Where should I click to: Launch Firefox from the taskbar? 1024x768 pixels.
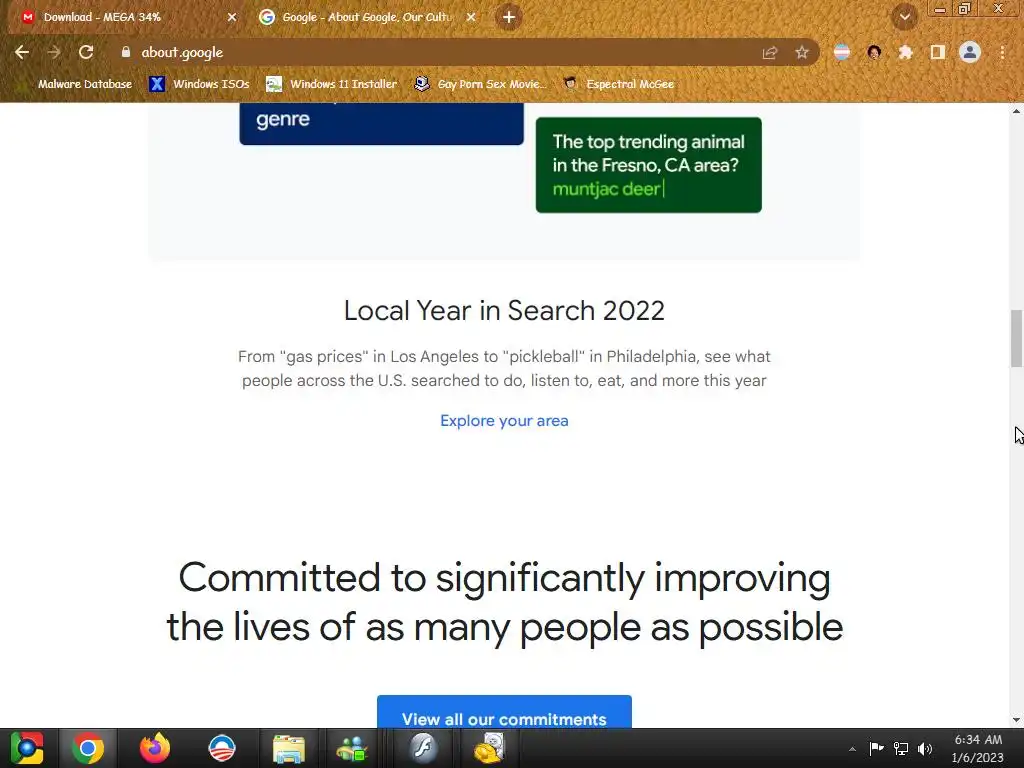155,748
